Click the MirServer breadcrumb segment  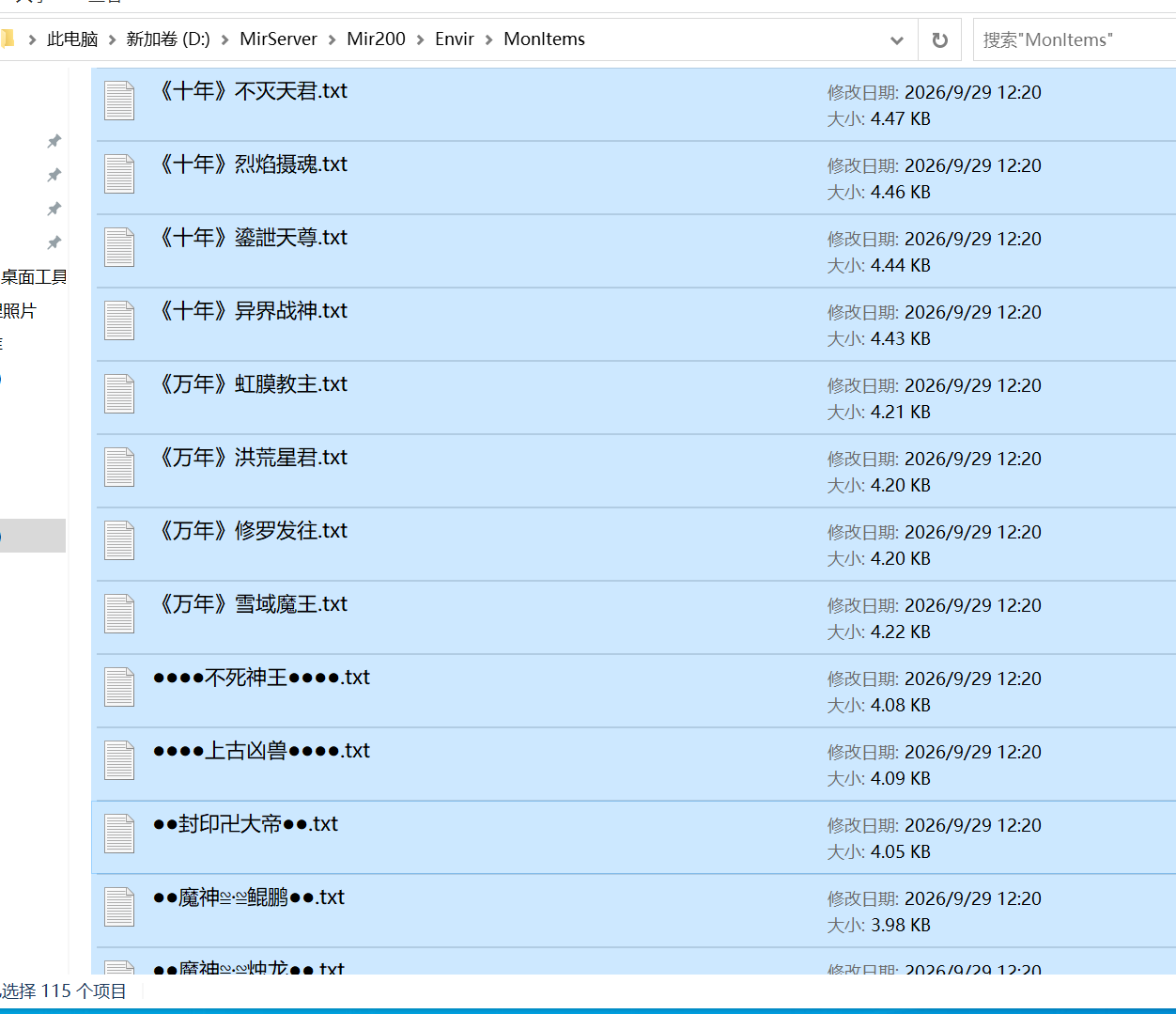[278, 39]
